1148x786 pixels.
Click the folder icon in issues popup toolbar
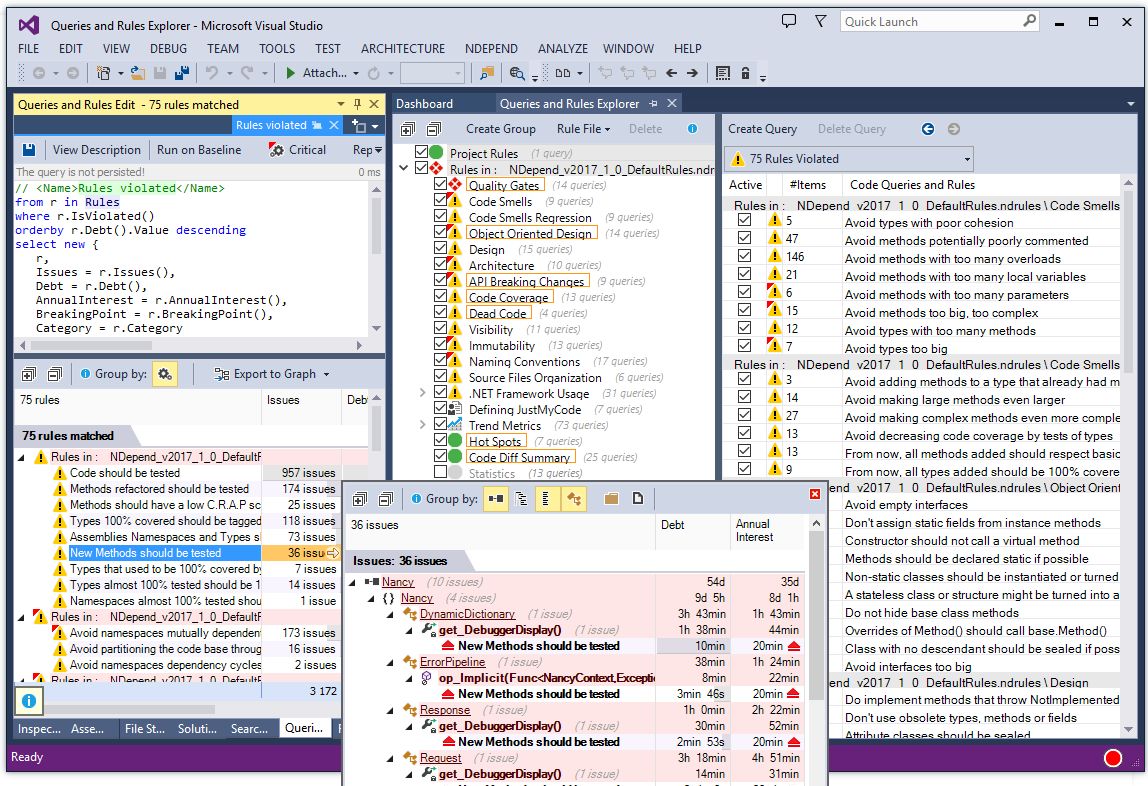[x=611, y=499]
